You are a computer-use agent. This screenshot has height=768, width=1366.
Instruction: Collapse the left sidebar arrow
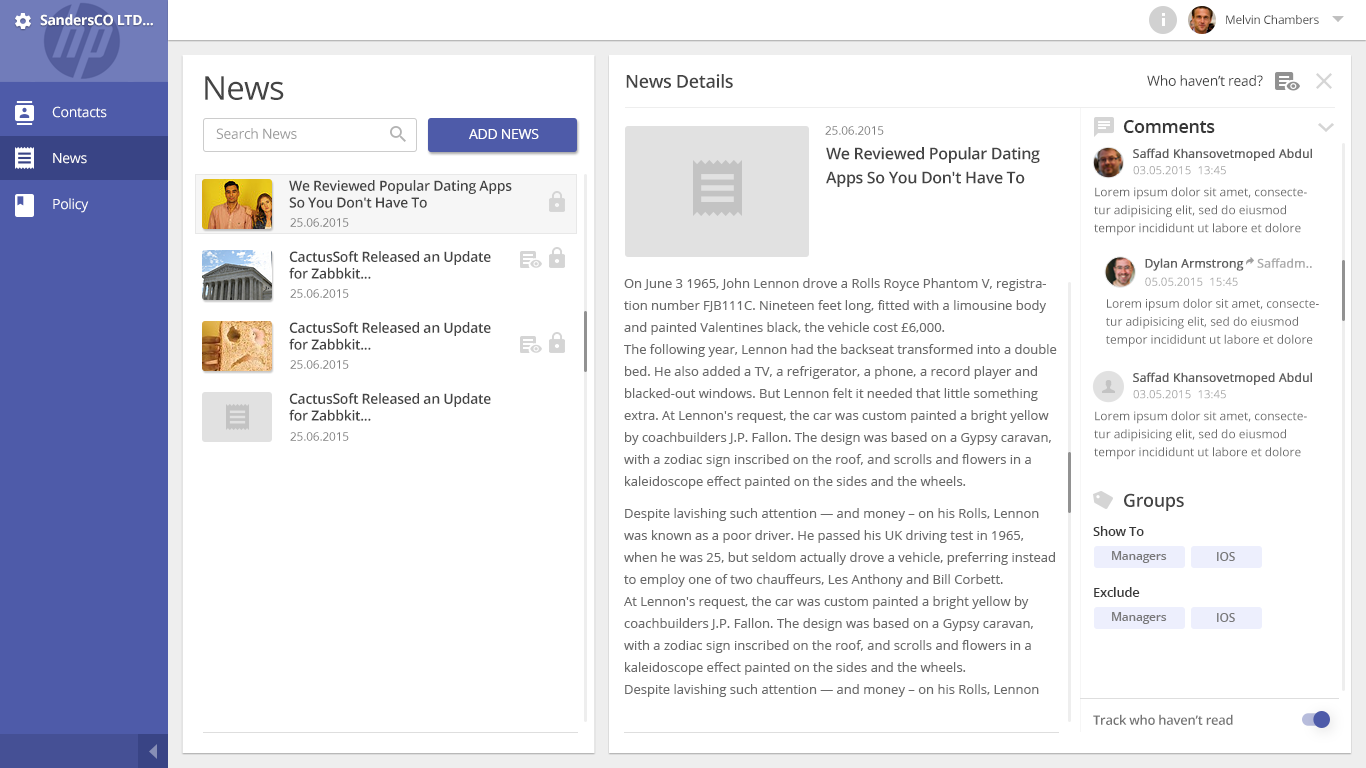(x=152, y=751)
